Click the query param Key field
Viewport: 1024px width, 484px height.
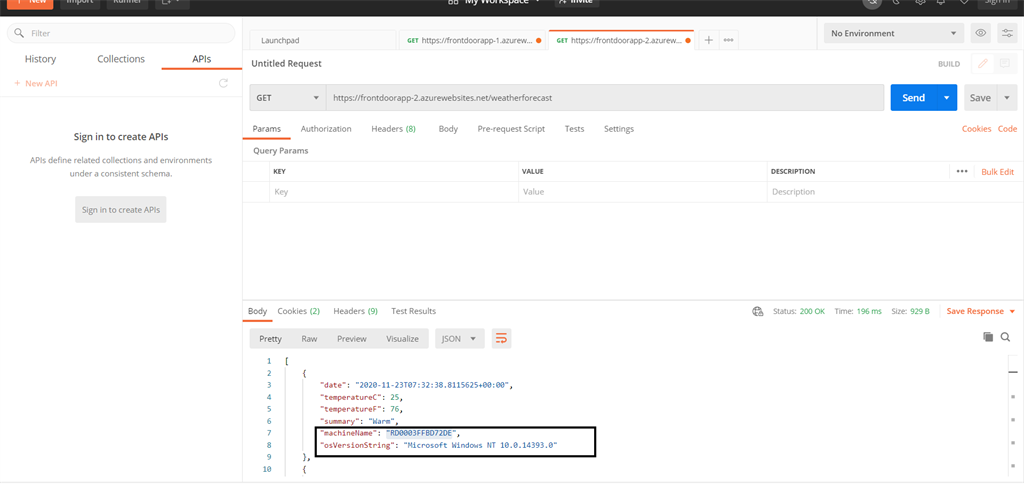(394, 192)
